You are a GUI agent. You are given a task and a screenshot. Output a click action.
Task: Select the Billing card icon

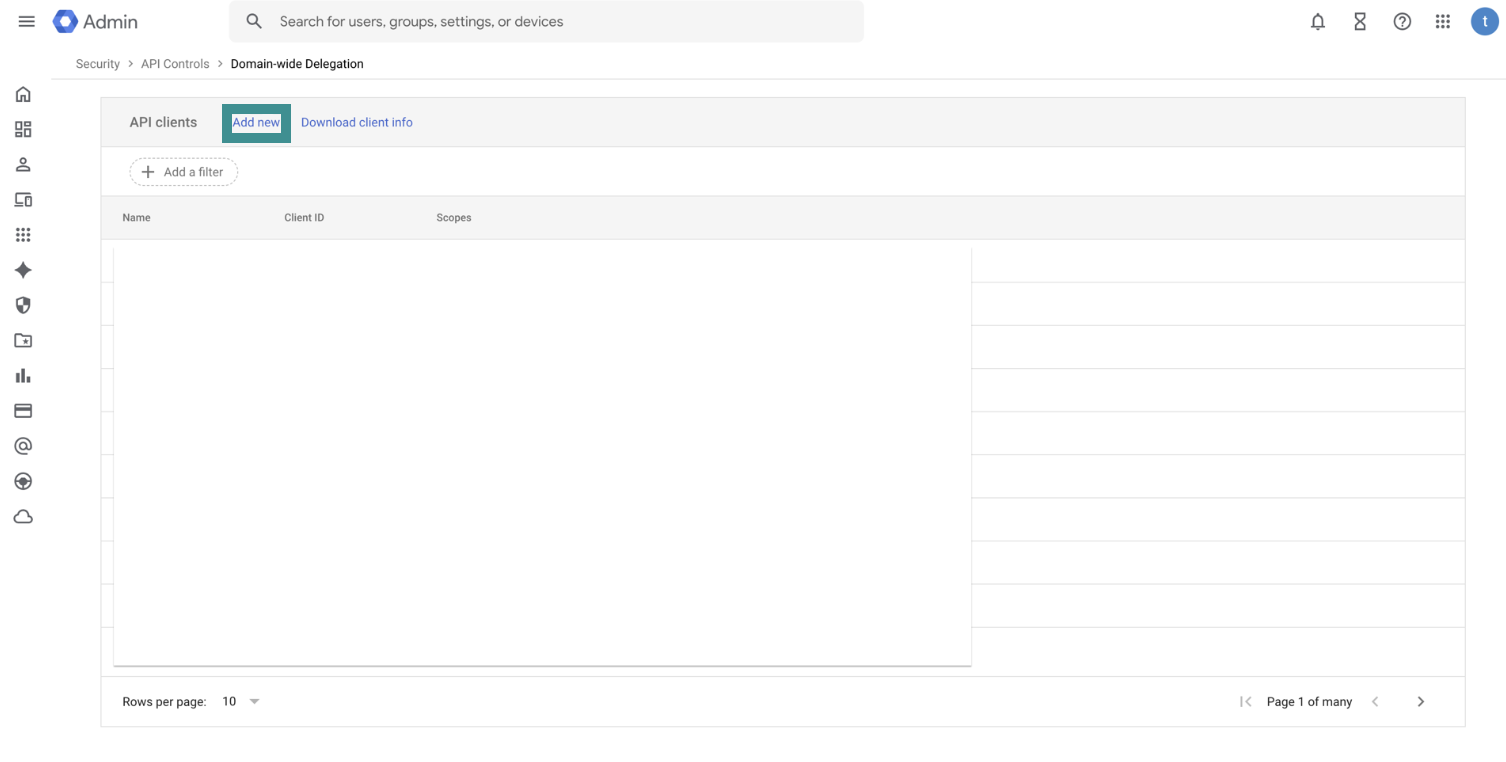[x=23, y=410]
